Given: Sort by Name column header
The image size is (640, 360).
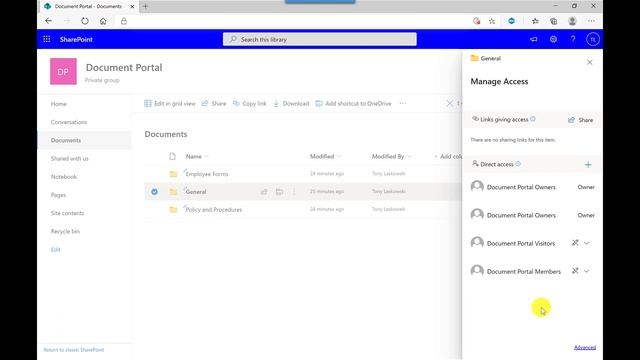Looking at the screenshot, I should 194,156.
